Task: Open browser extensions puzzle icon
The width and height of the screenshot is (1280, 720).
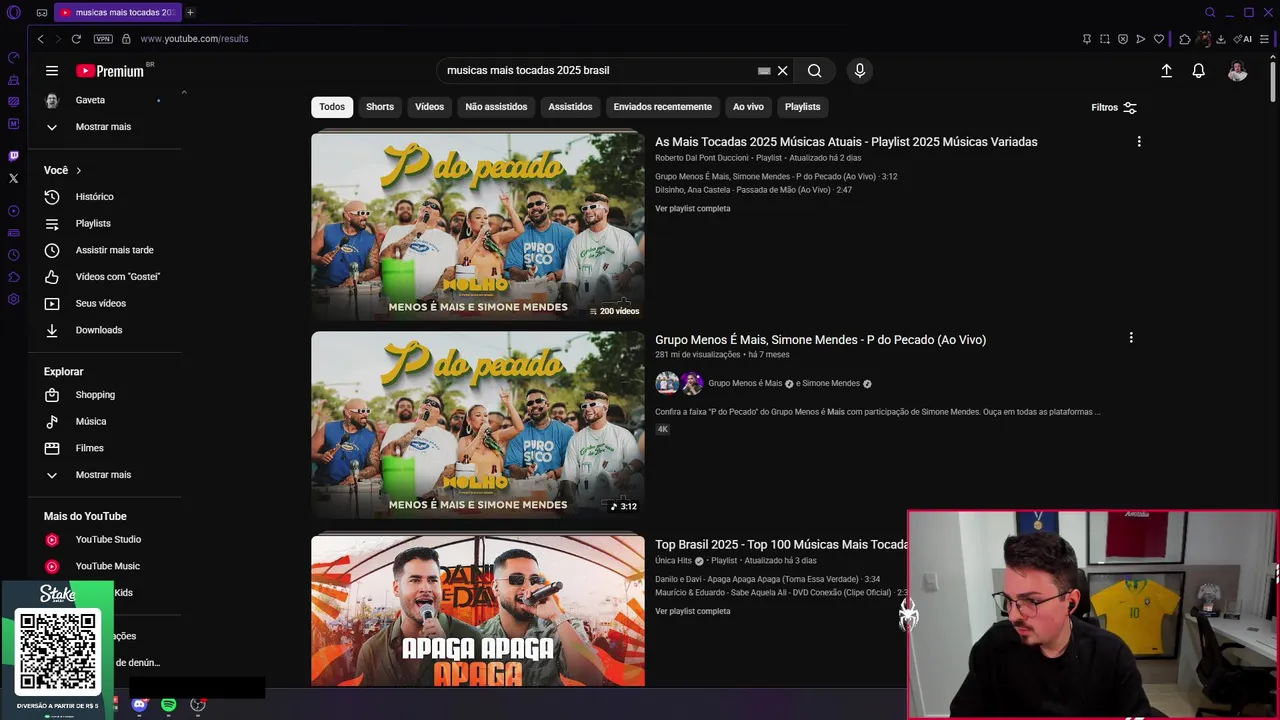Action: [1185, 39]
